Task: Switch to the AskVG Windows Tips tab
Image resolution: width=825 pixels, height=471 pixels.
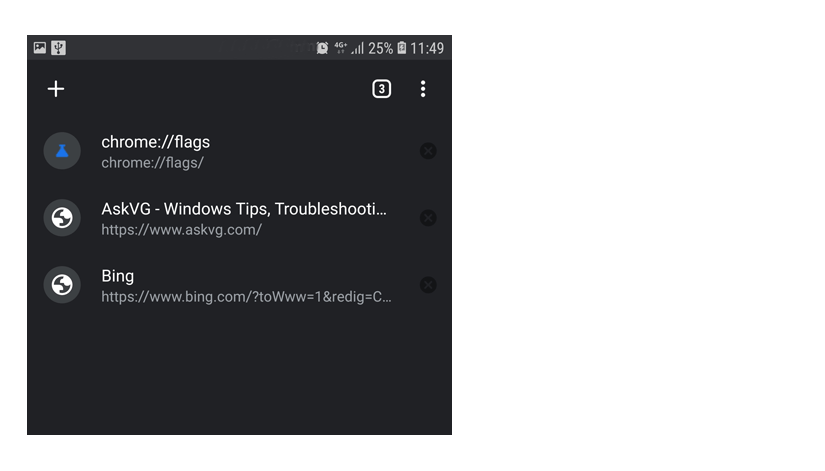Action: coord(243,209)
